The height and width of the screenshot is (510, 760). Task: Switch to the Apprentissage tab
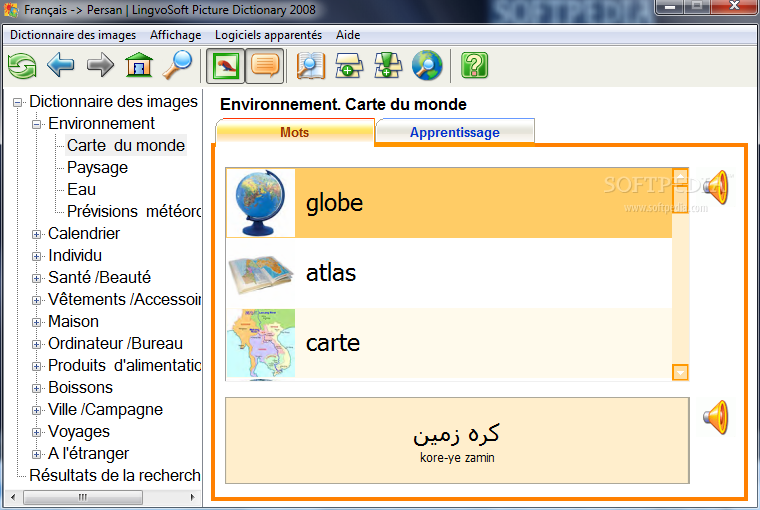[455, 132]
